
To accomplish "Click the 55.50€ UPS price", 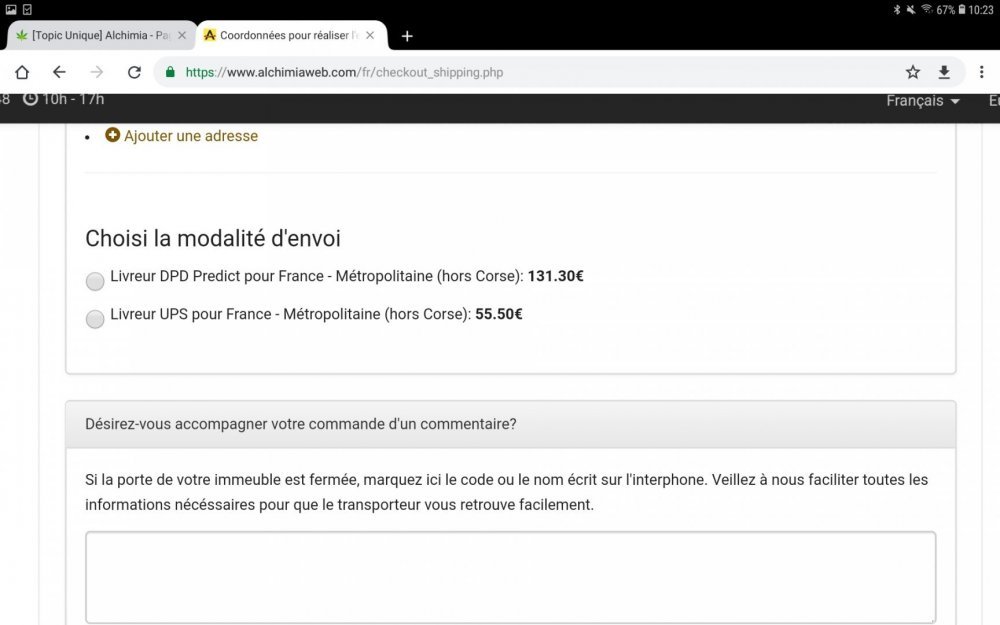I will pyautogui.click(x=499, y=314).
